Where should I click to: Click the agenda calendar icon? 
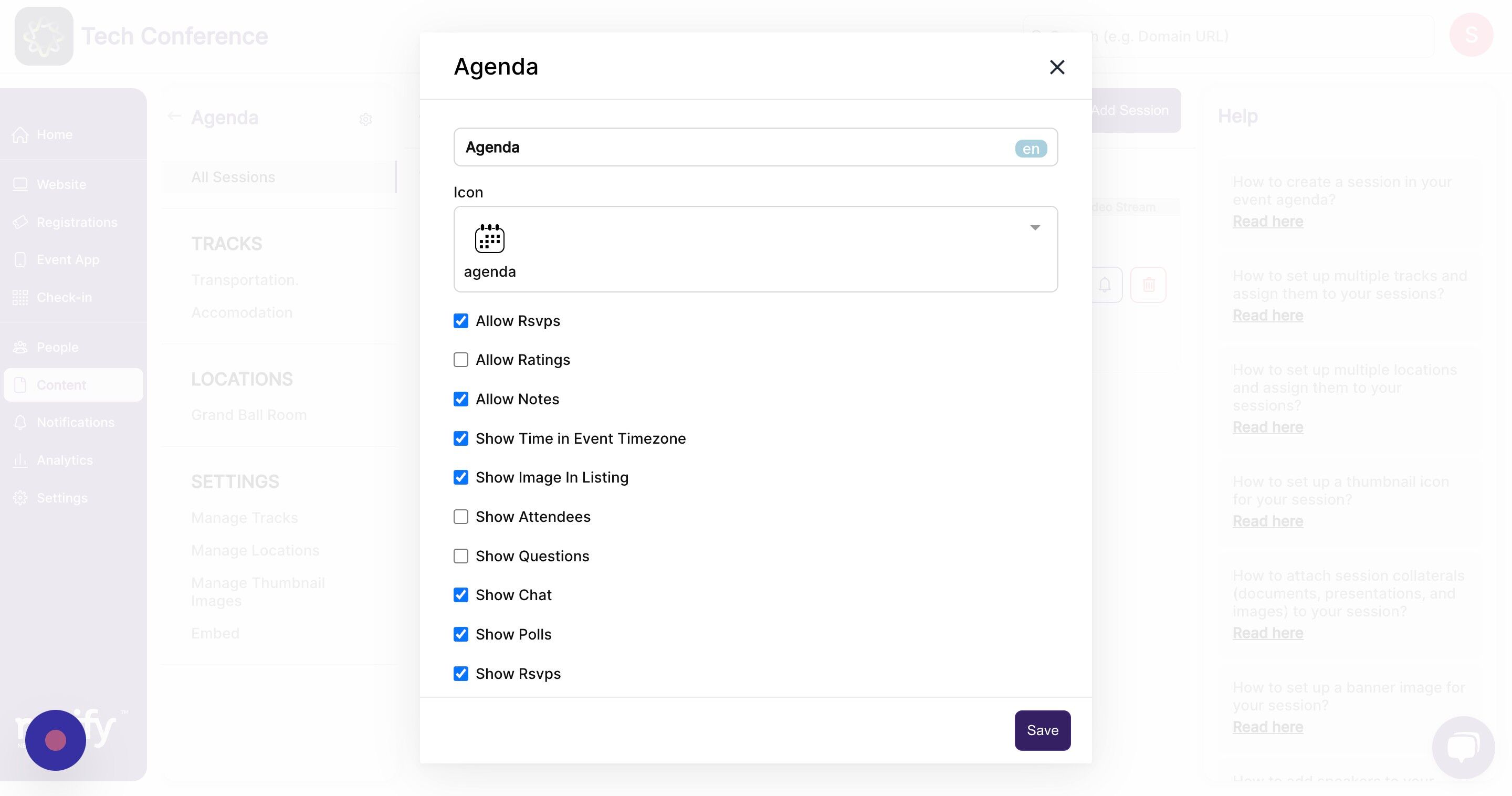[489, 238]
